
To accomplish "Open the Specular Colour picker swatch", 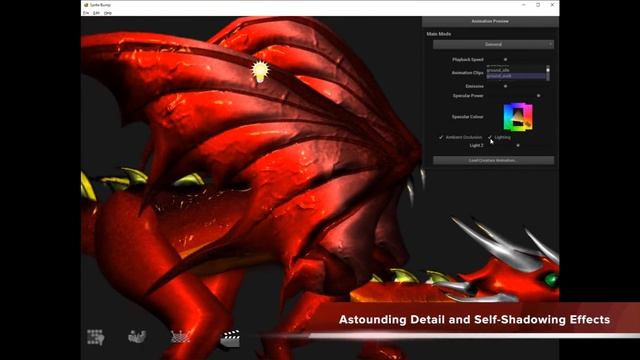I will (518, 117).
